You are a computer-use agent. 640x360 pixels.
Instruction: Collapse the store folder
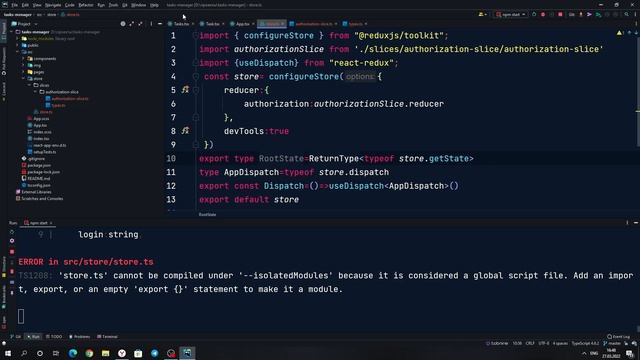coord(23,78)
